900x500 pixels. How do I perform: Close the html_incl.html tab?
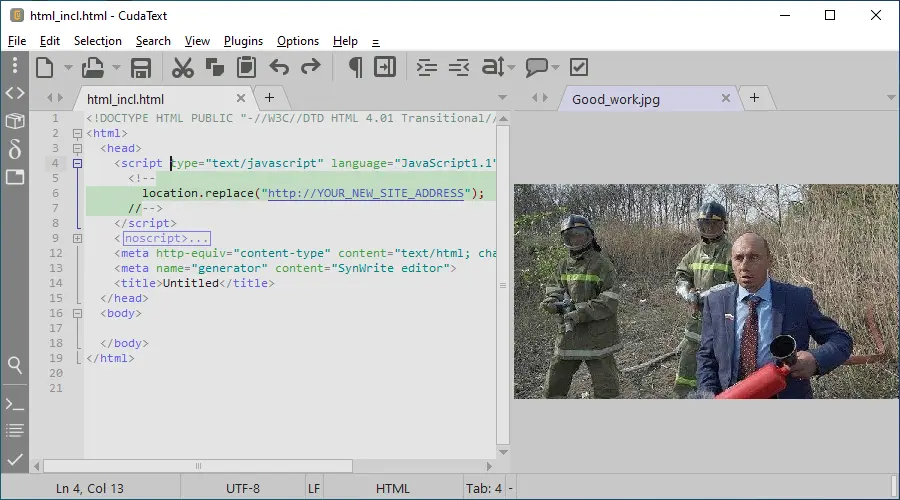coord(241,98)
